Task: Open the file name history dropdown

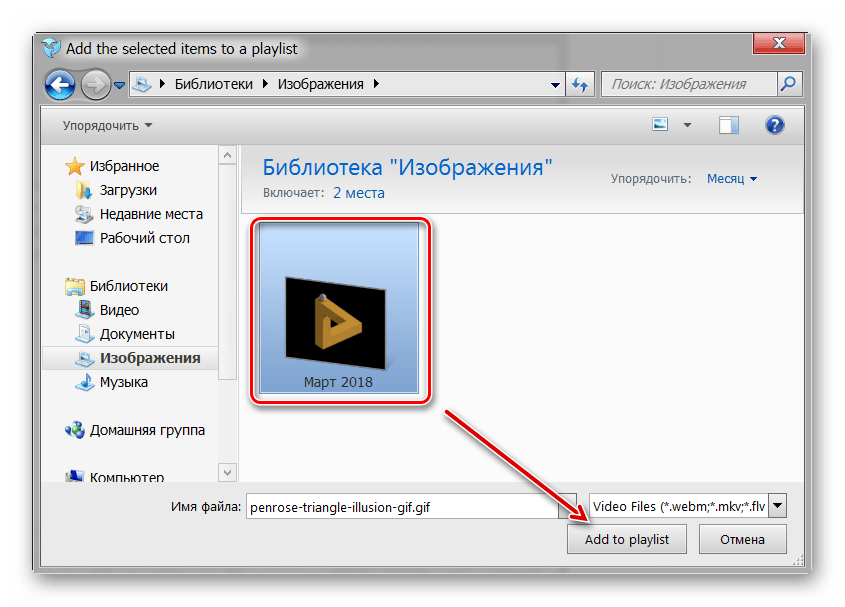Action: 567,507
